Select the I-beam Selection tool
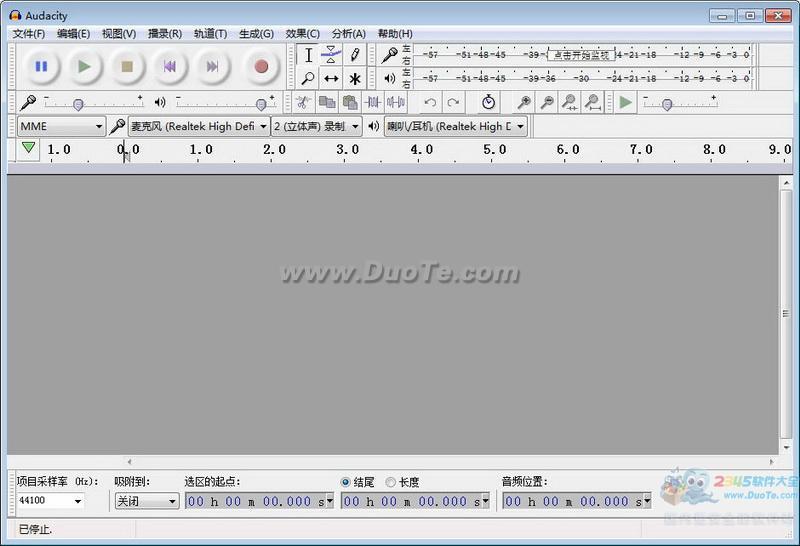This screenshot has height=546, width=800. (x=308, y=55)
